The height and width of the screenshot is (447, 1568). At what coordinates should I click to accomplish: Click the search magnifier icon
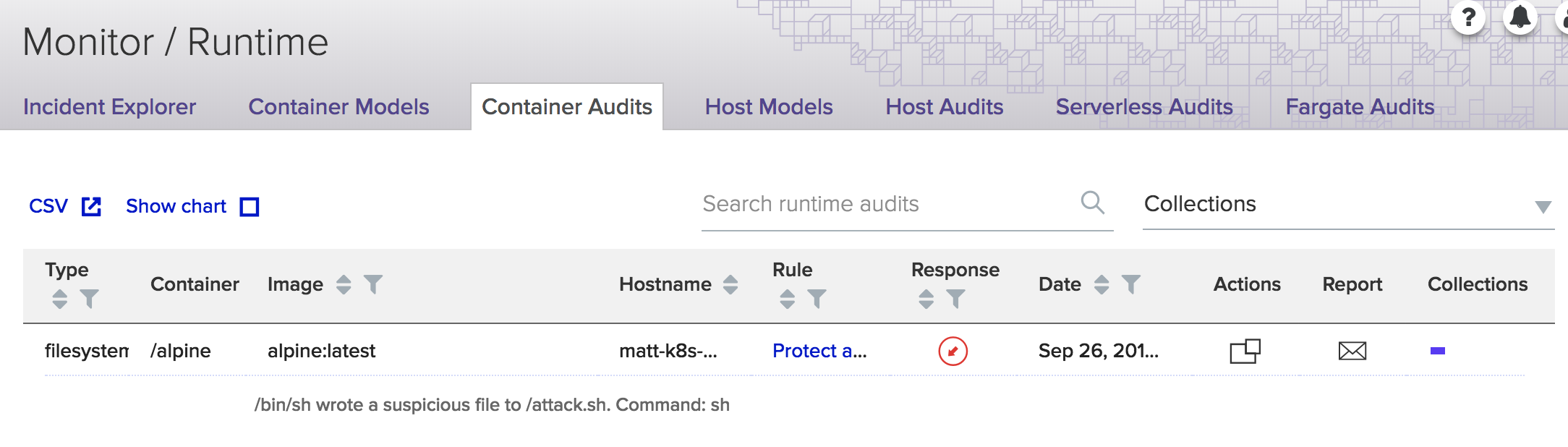point(1092,203)
